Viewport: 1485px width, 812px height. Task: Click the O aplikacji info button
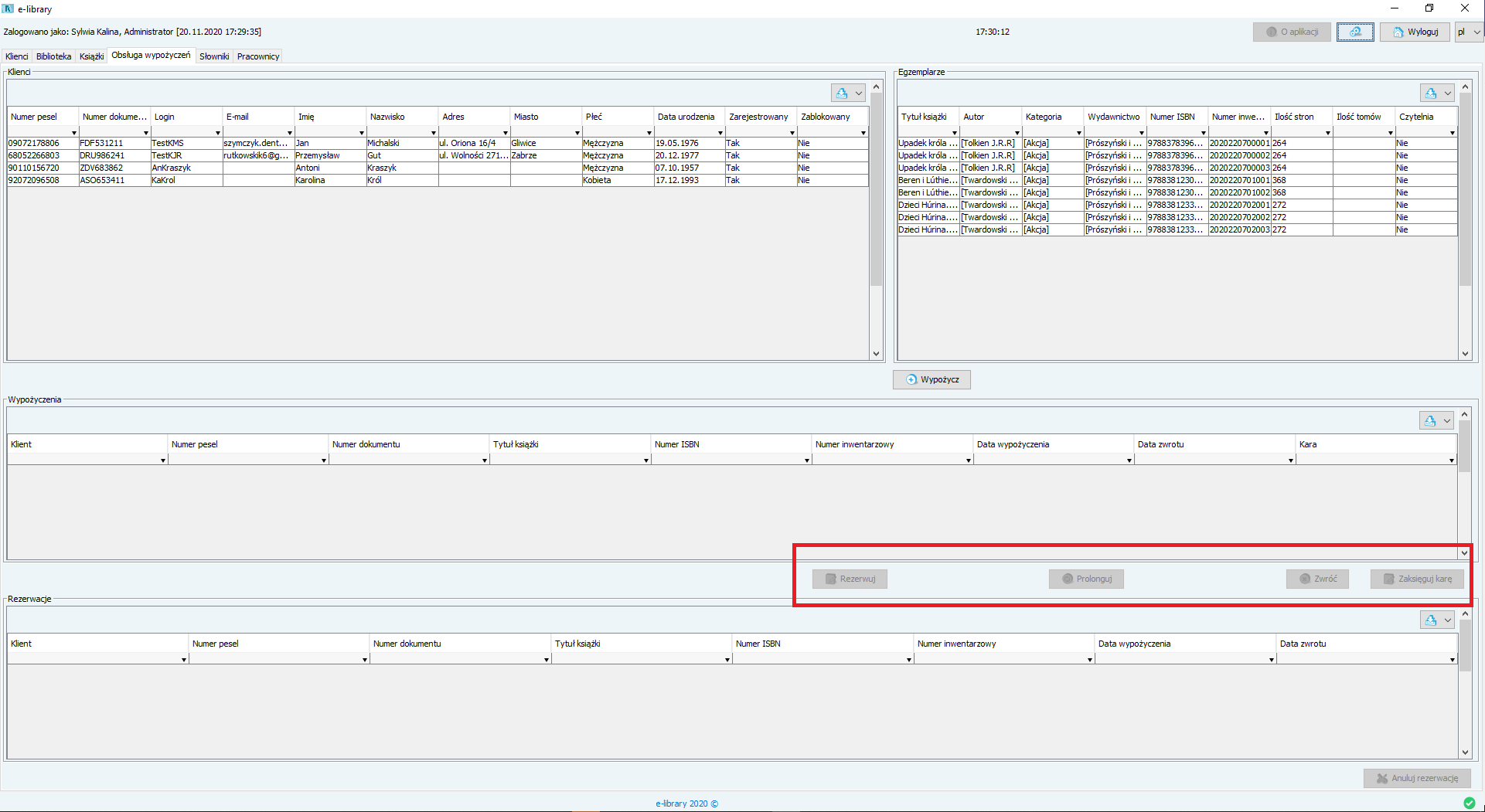click(1292, 32)
